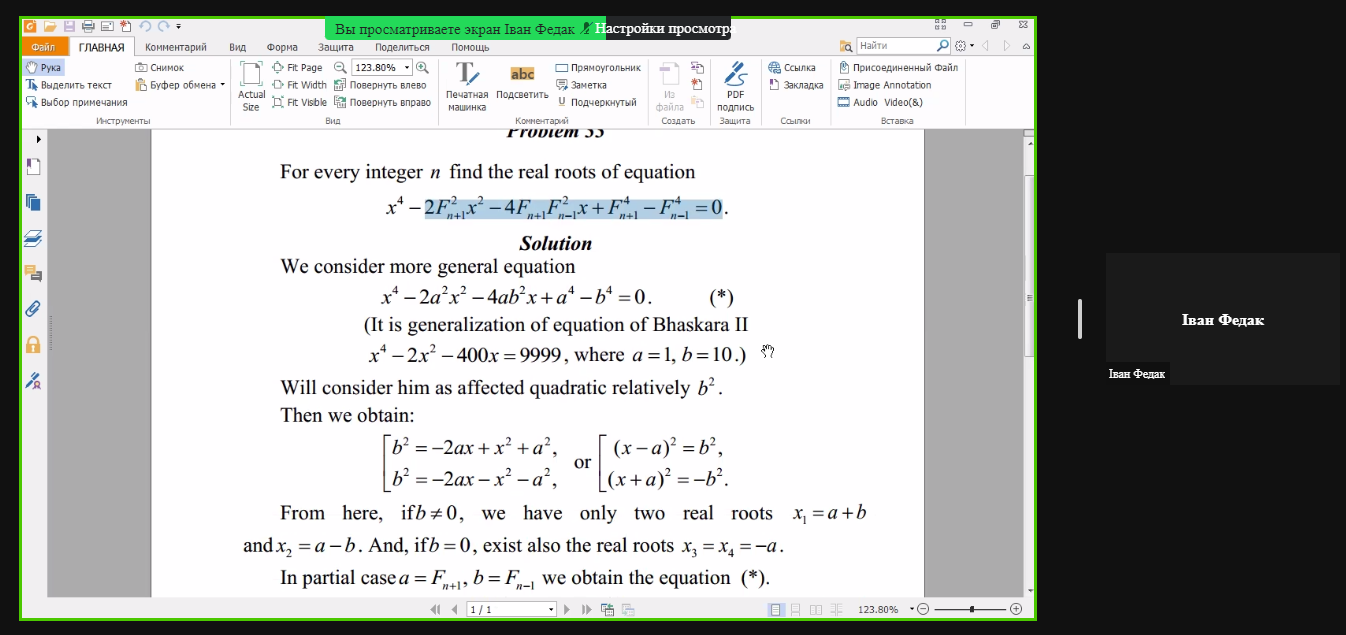Image resolution: width=1346 pixels, height=635 pixels.
Task: Open the Security lock panel
Action: point(33,344)
